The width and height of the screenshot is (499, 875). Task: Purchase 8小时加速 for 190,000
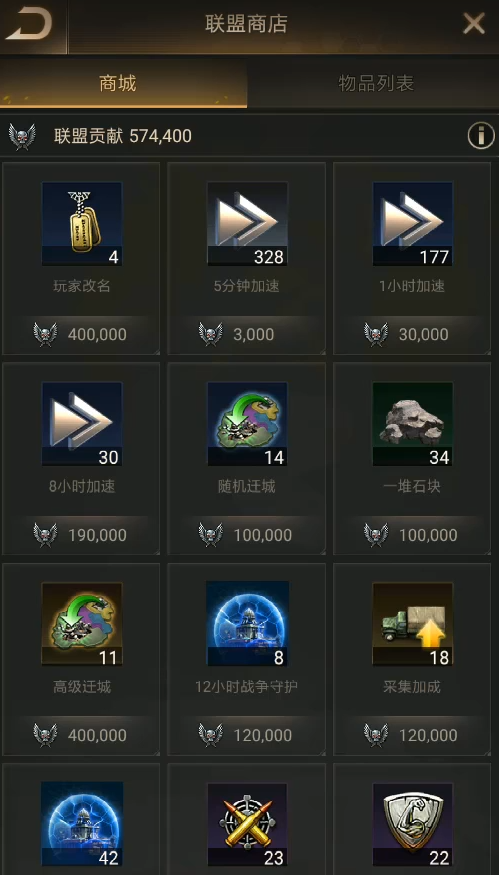(81, 535)
